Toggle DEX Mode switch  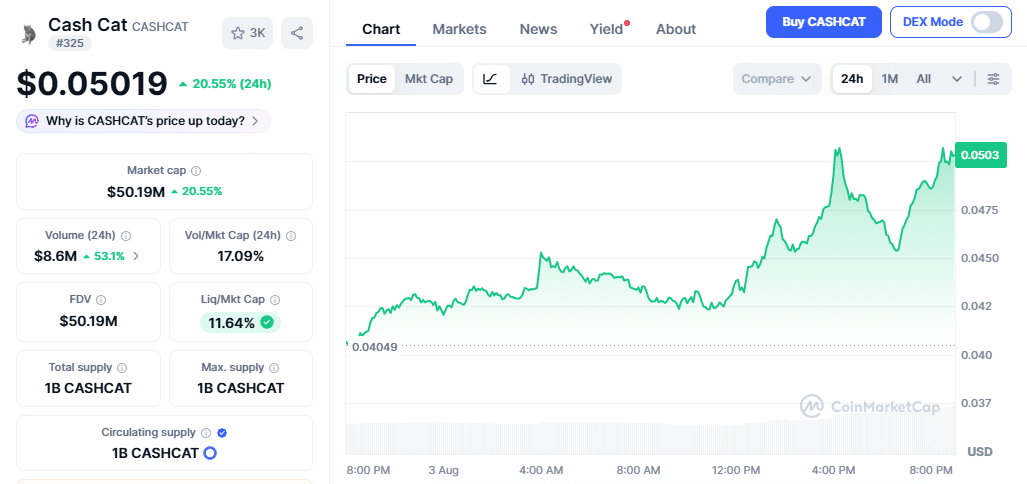[x=986, y=22]
